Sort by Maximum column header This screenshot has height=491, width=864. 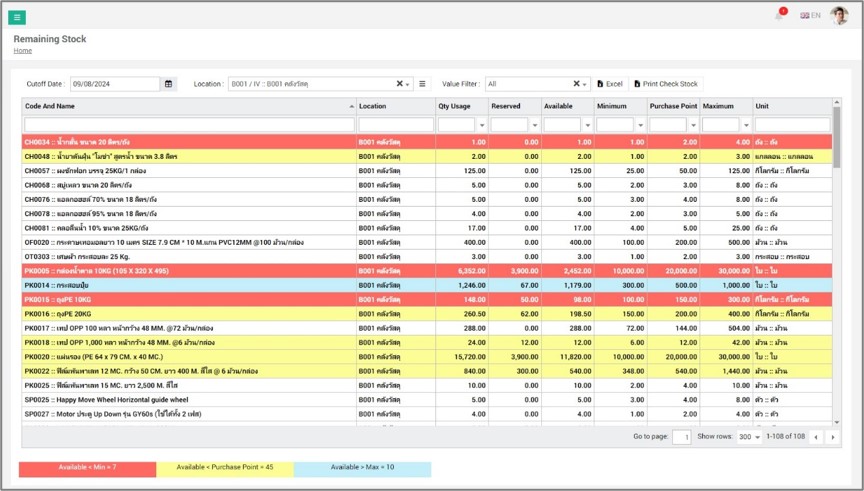[x=726, y=106]
